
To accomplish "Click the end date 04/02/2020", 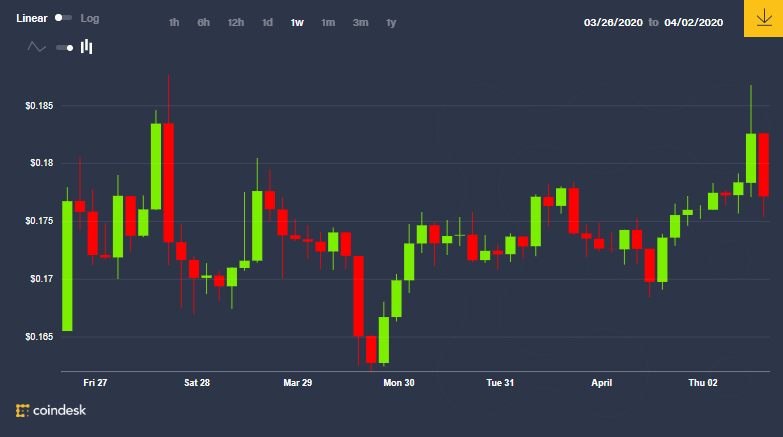I will (694, 22).
